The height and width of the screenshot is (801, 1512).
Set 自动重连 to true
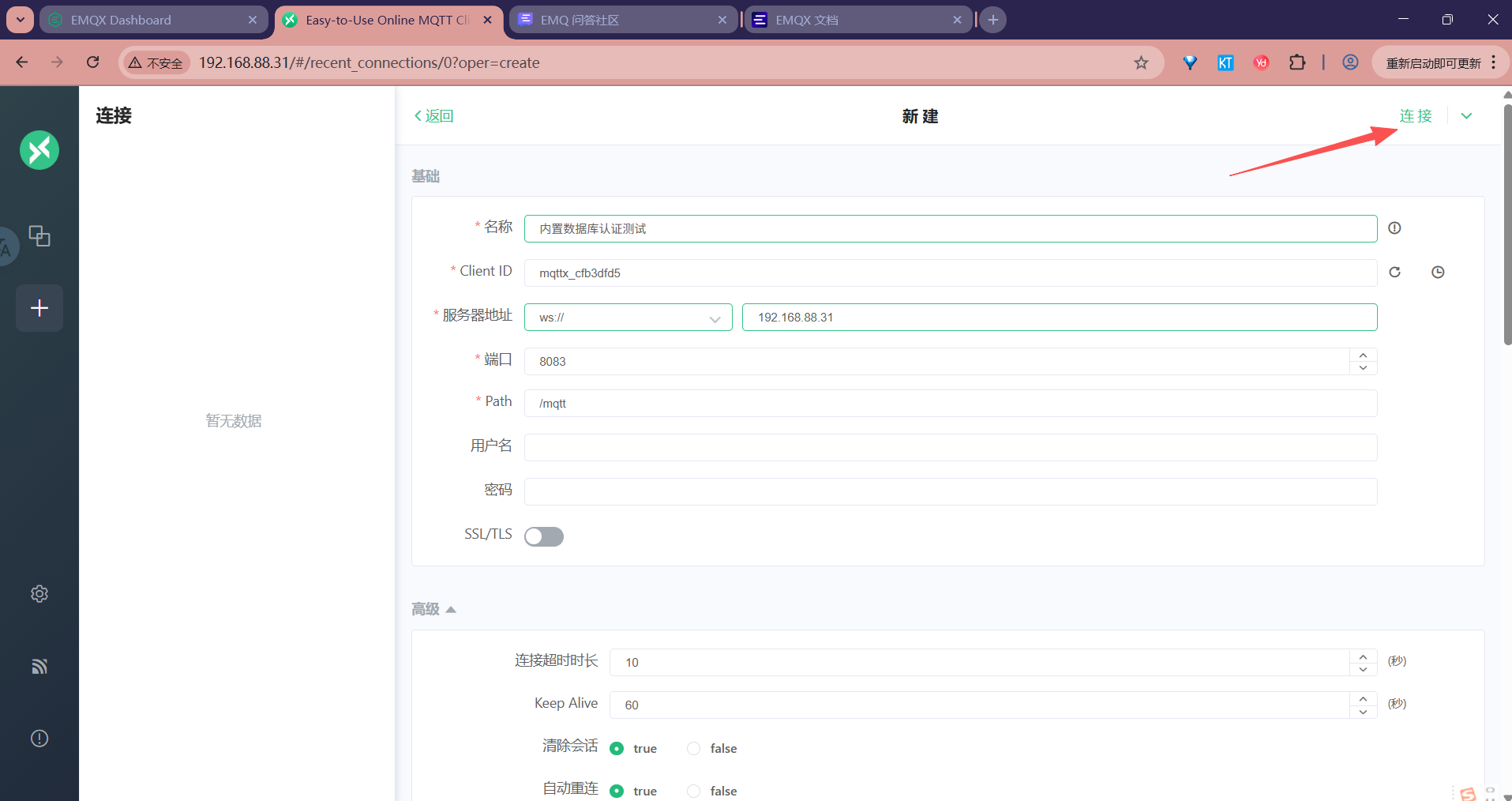(617, 791)
